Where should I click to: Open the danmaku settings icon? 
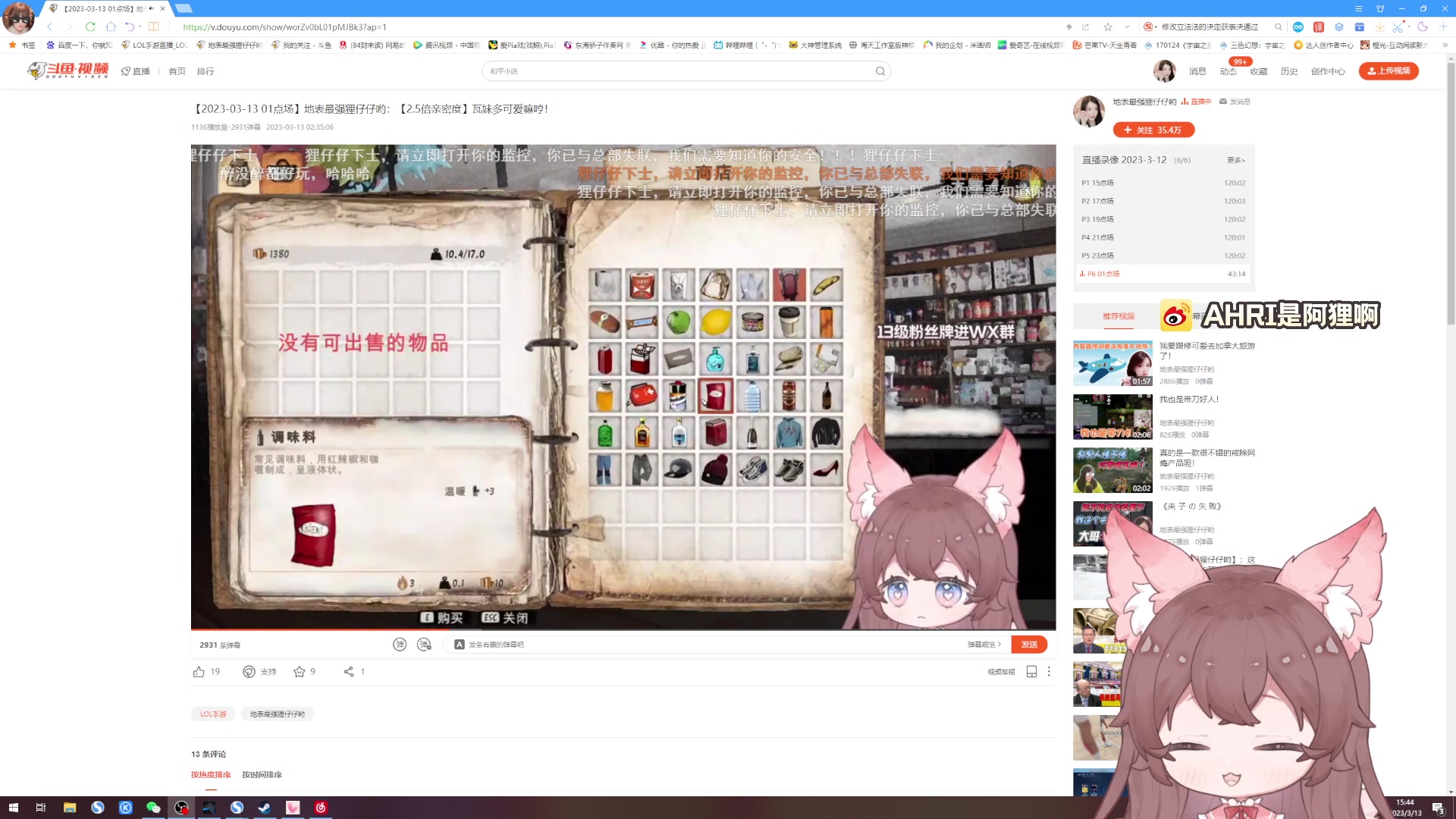[x=424, y=645]
